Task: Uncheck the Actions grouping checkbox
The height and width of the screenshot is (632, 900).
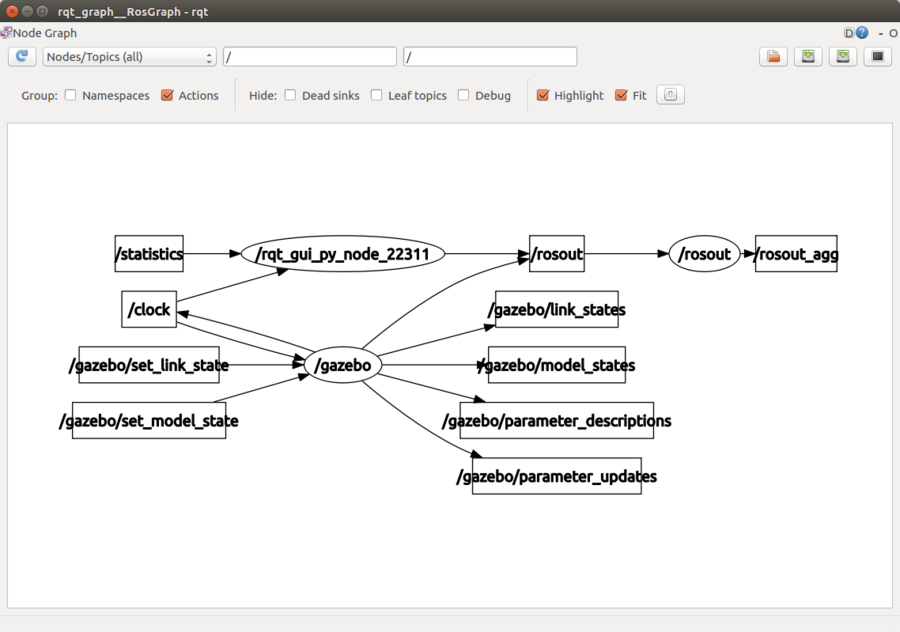Action: 167,95
